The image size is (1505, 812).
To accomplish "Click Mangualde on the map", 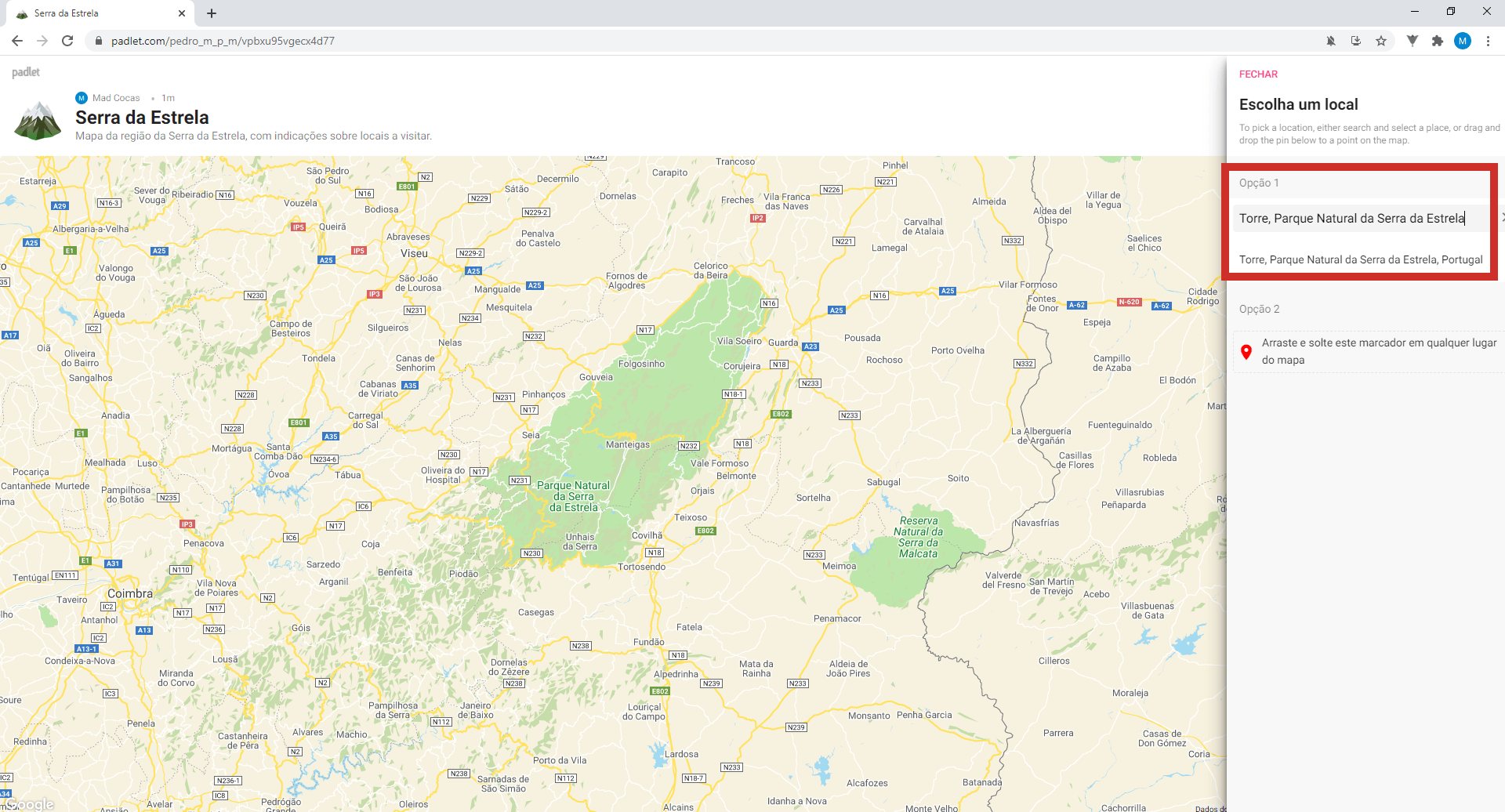I will pyautogui.click(x=497, y=289).
